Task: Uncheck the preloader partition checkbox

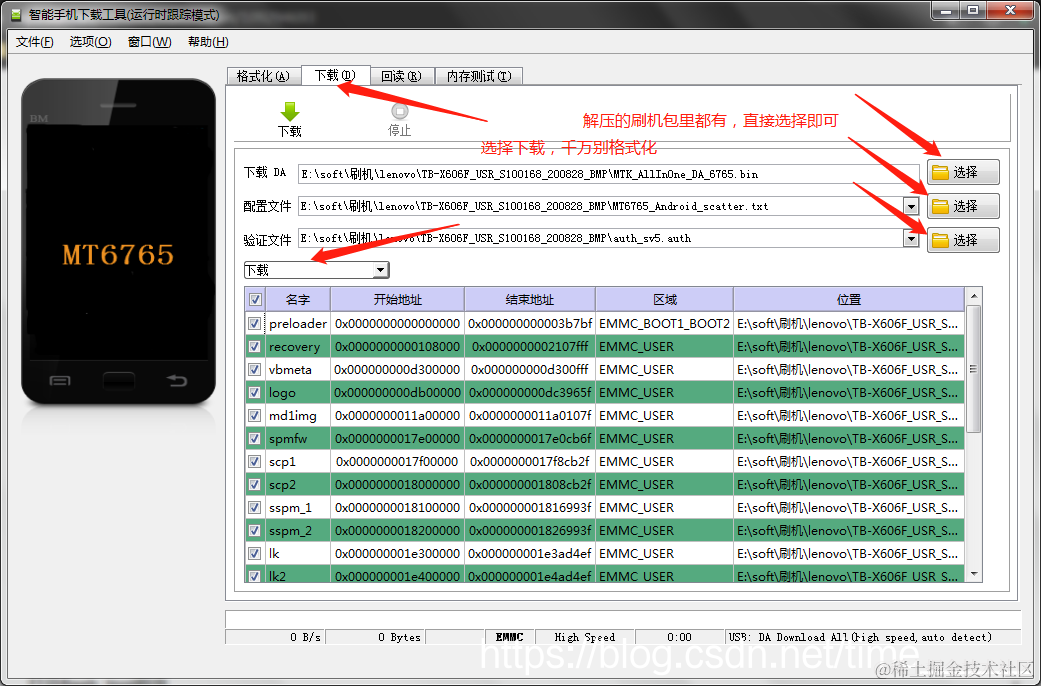Action: [254, 323]
